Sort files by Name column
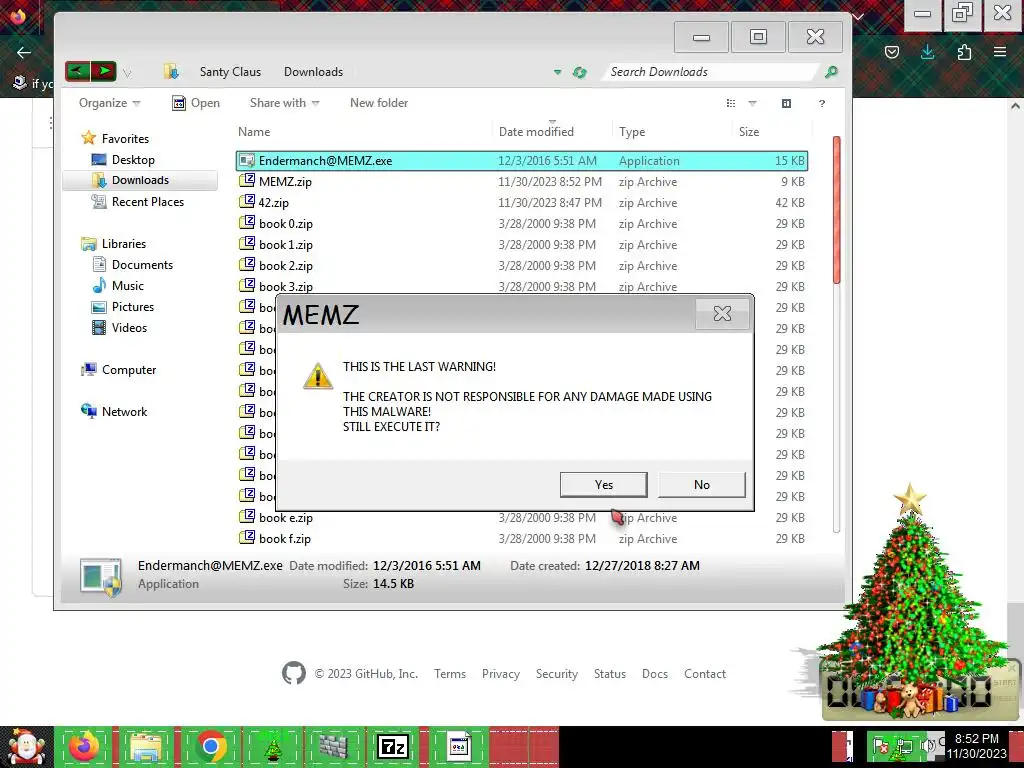This screenshot has width=1024, height=768. tap(254, 132)
